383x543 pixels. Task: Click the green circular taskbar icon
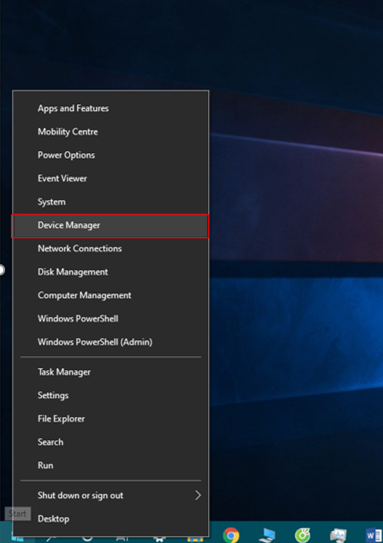pyautogui.click(x=302, y=535)
